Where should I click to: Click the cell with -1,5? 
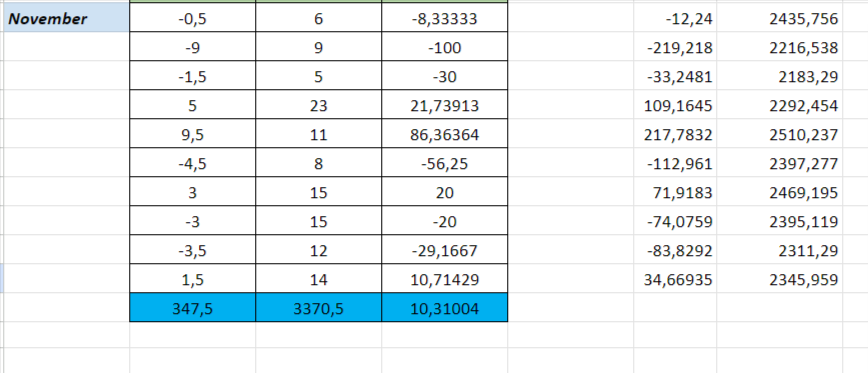193,76
